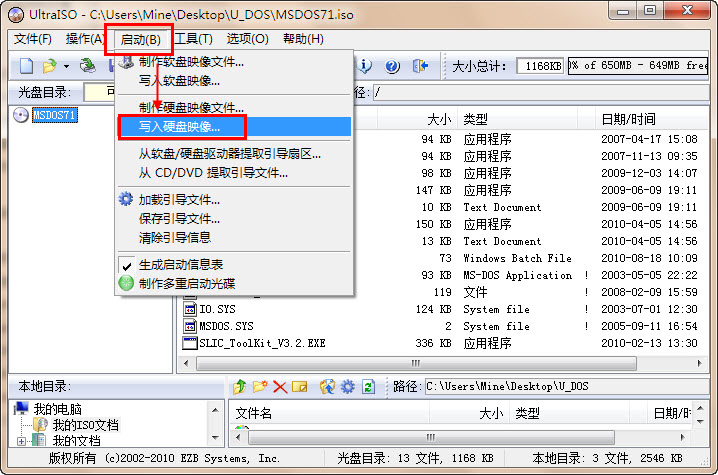This screenshot has width=718, height=475.
Task: Open the 工具(T) menu
Action: click(x=194, y=39)
